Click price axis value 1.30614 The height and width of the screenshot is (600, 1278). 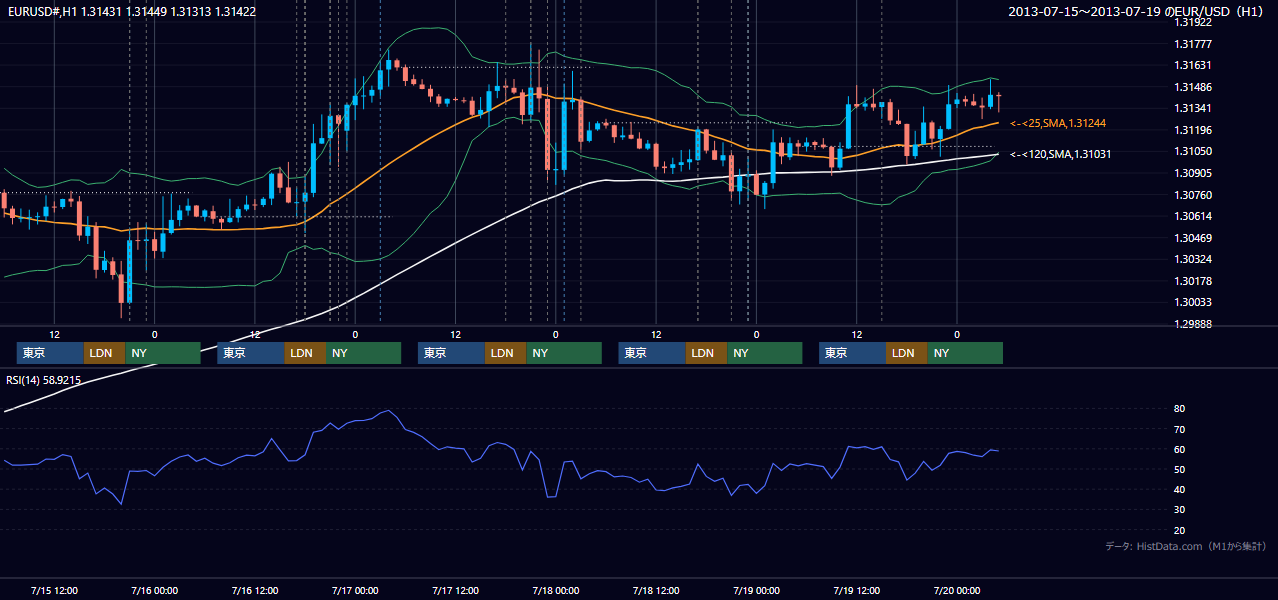(x=1194, y=216)
